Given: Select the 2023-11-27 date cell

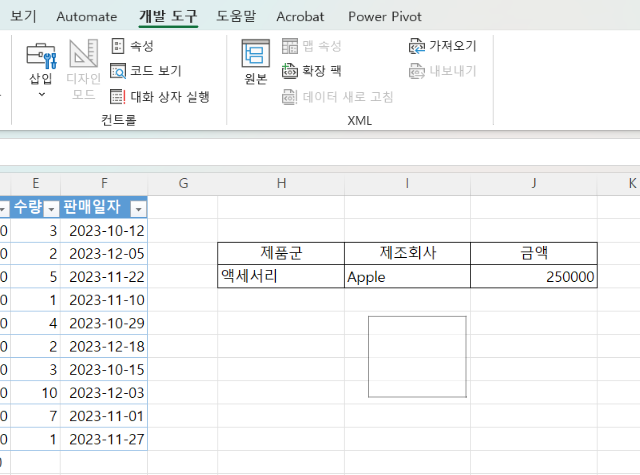Looking at the screenshot, I should [x=104, y=439].
